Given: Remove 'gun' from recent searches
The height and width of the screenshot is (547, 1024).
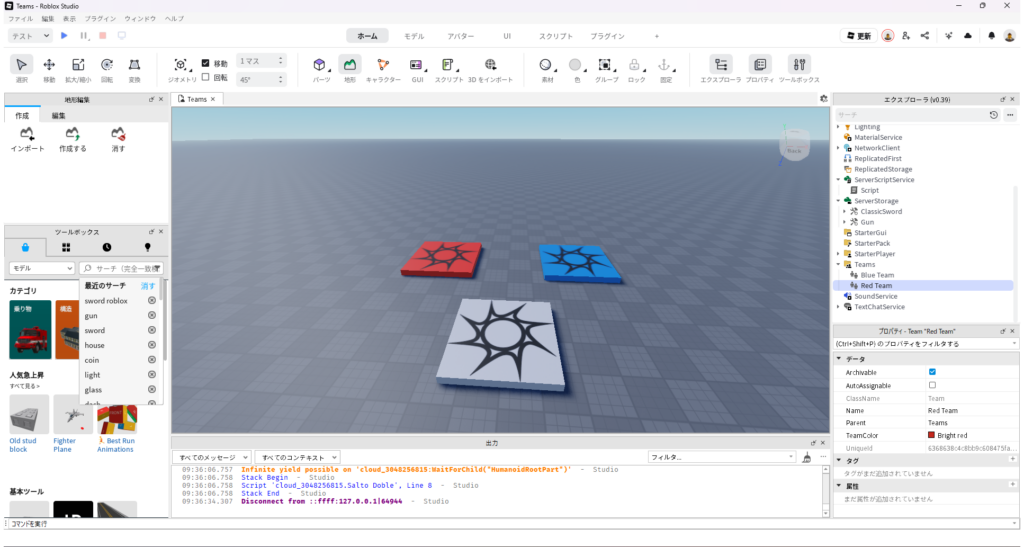Looking at the screenshot, I should pyautogui.click(x=152, y=315).
